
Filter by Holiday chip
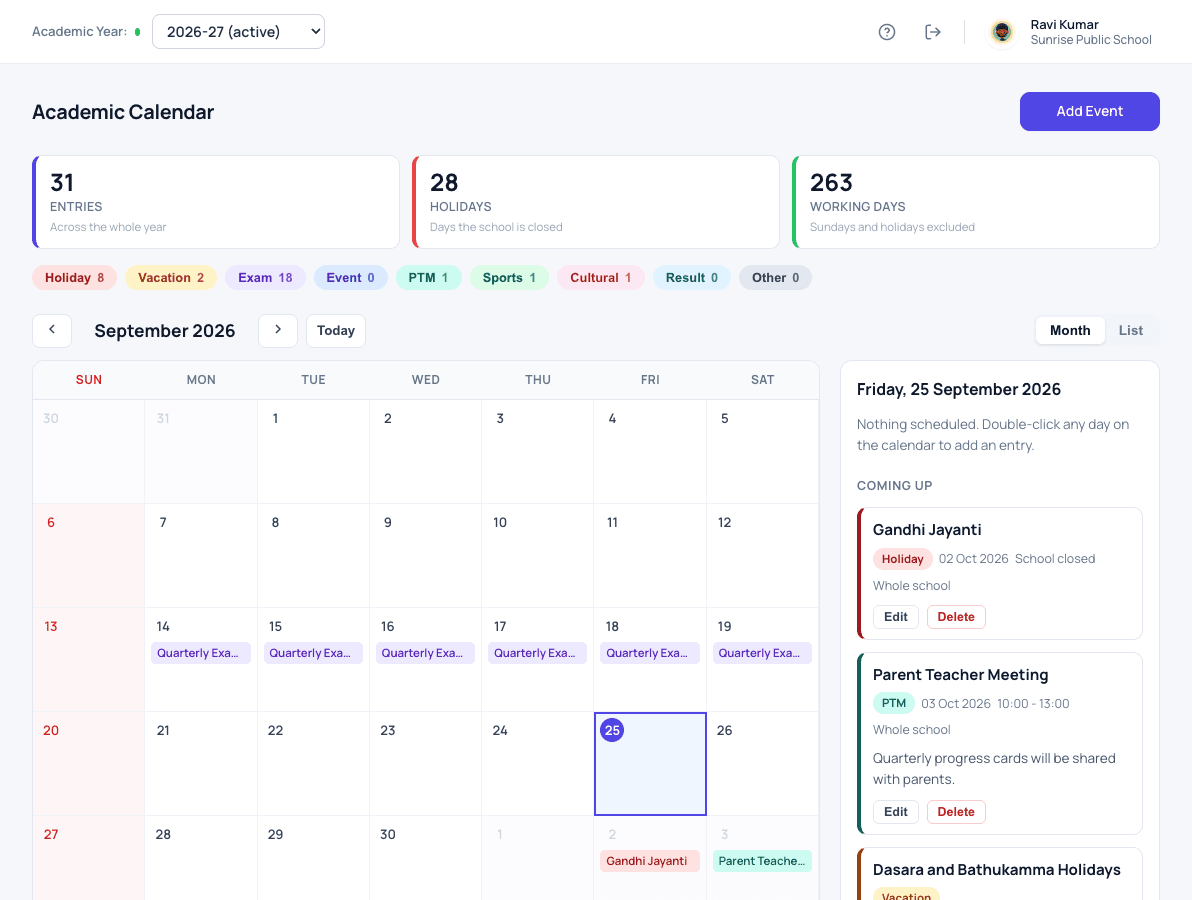[74, 277]
